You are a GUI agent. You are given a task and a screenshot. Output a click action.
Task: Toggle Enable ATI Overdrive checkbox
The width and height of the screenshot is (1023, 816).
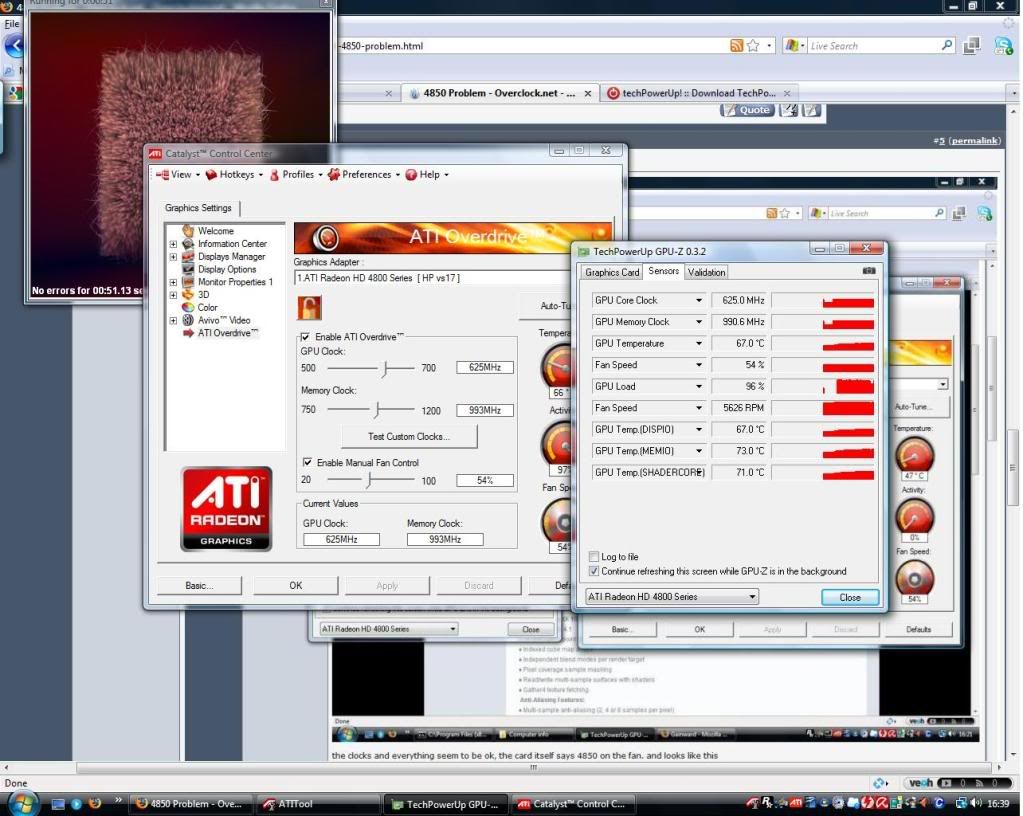pos(305,337)
